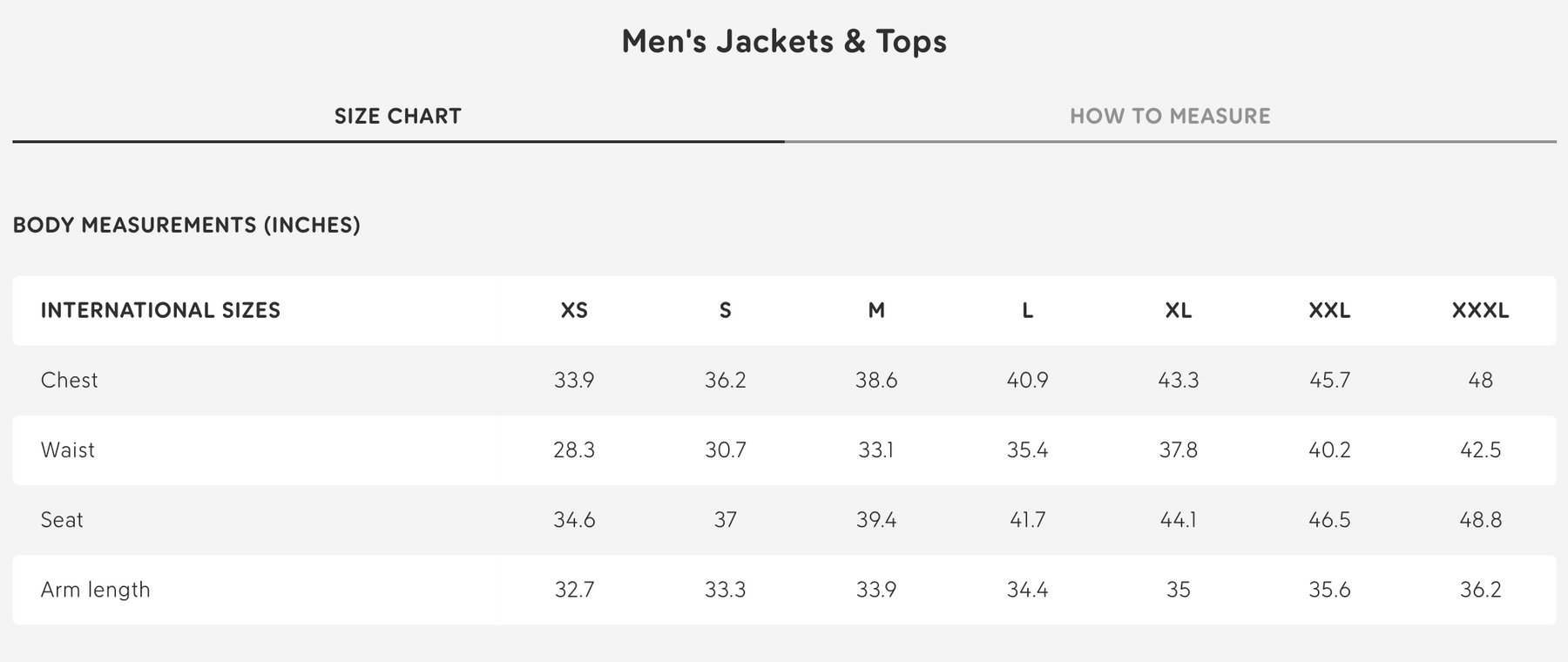Screen dimensions: 1568x662
Task: Click the Arm length row label
Action: 96,590
